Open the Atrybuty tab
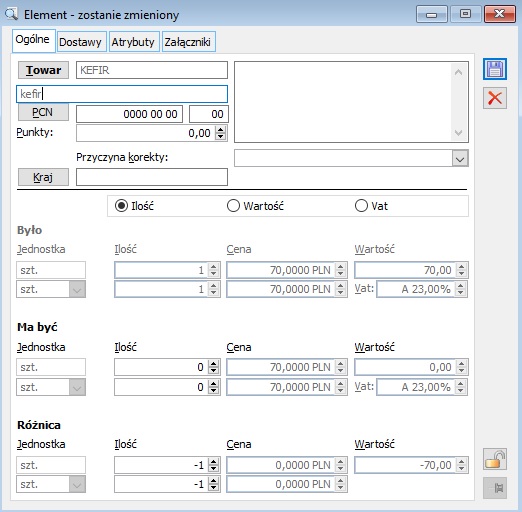Image resolution: width=522 pixels, height=512 pixels. click(x=134, y=42)
